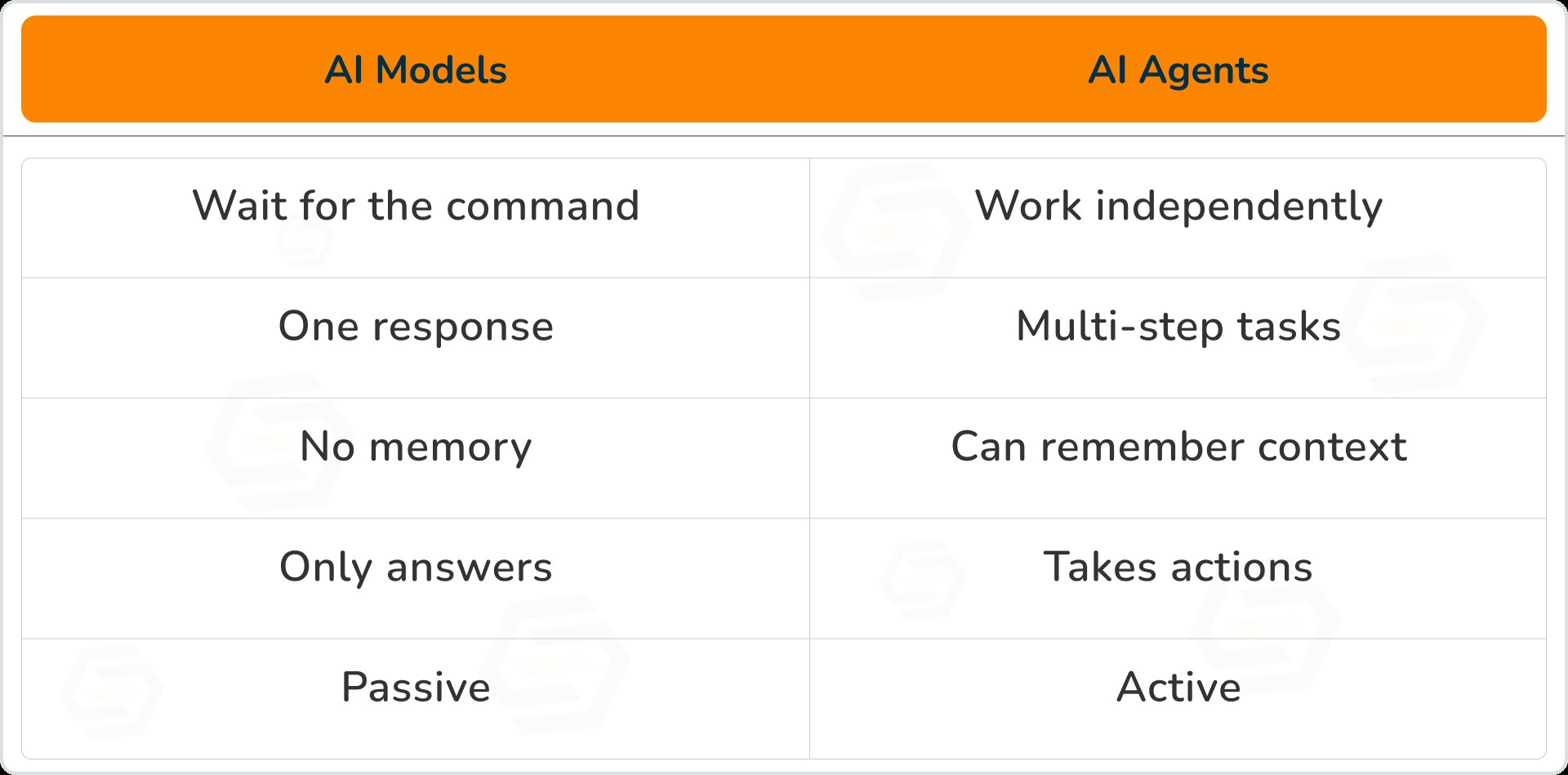Select the "Work independently" cell text

pyautogui.click(x=1178, y=206)
